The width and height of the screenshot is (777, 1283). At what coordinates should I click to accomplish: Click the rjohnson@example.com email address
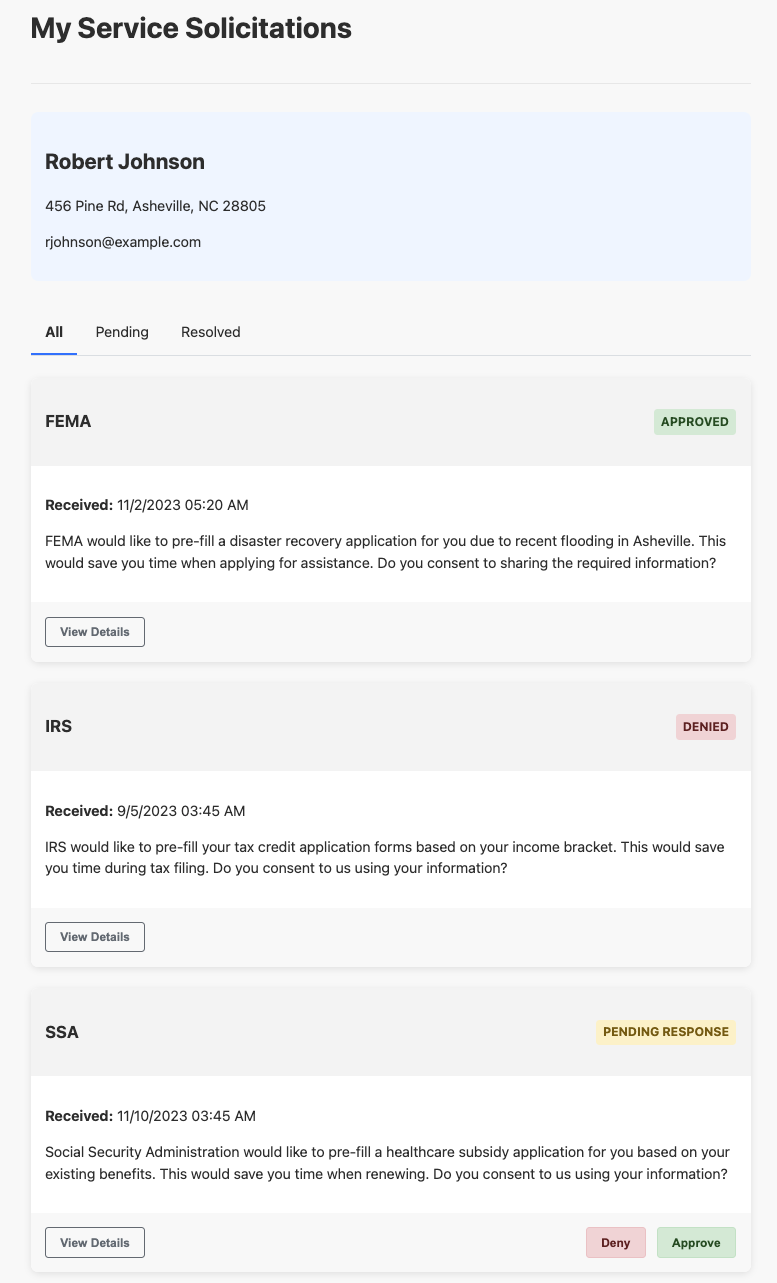tap(123, 242)
